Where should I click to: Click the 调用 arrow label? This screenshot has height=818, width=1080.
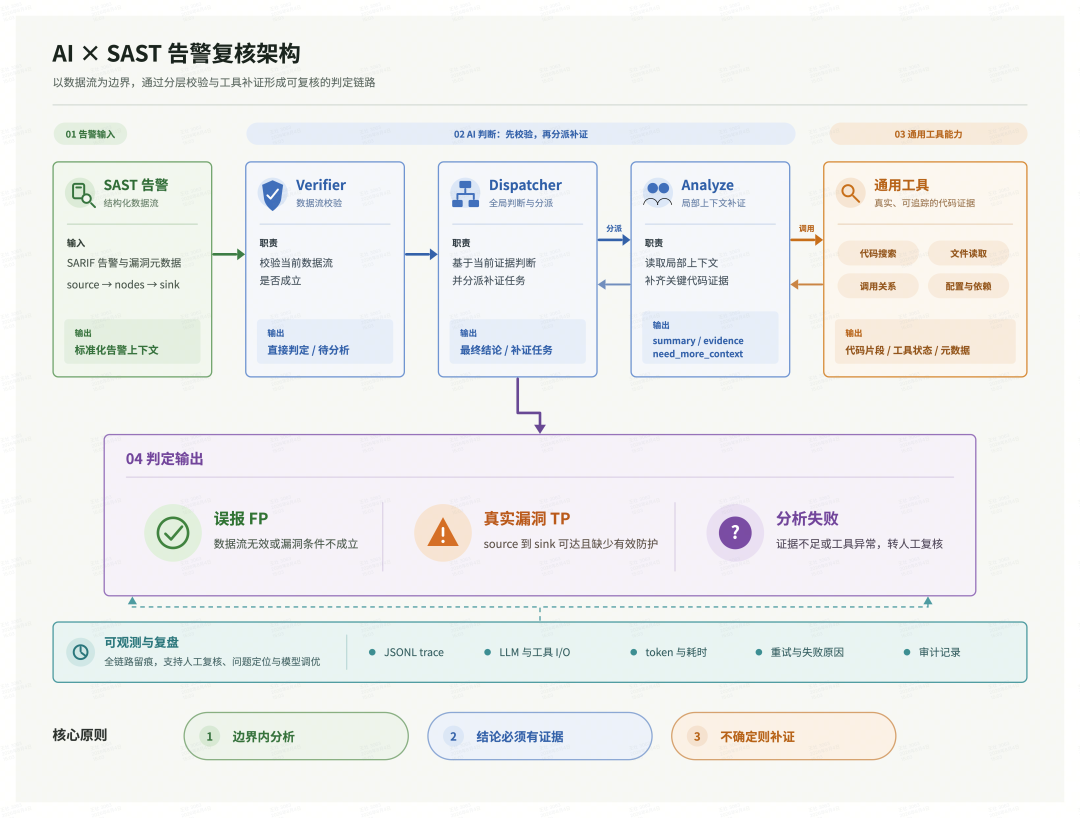click(807, 229)
